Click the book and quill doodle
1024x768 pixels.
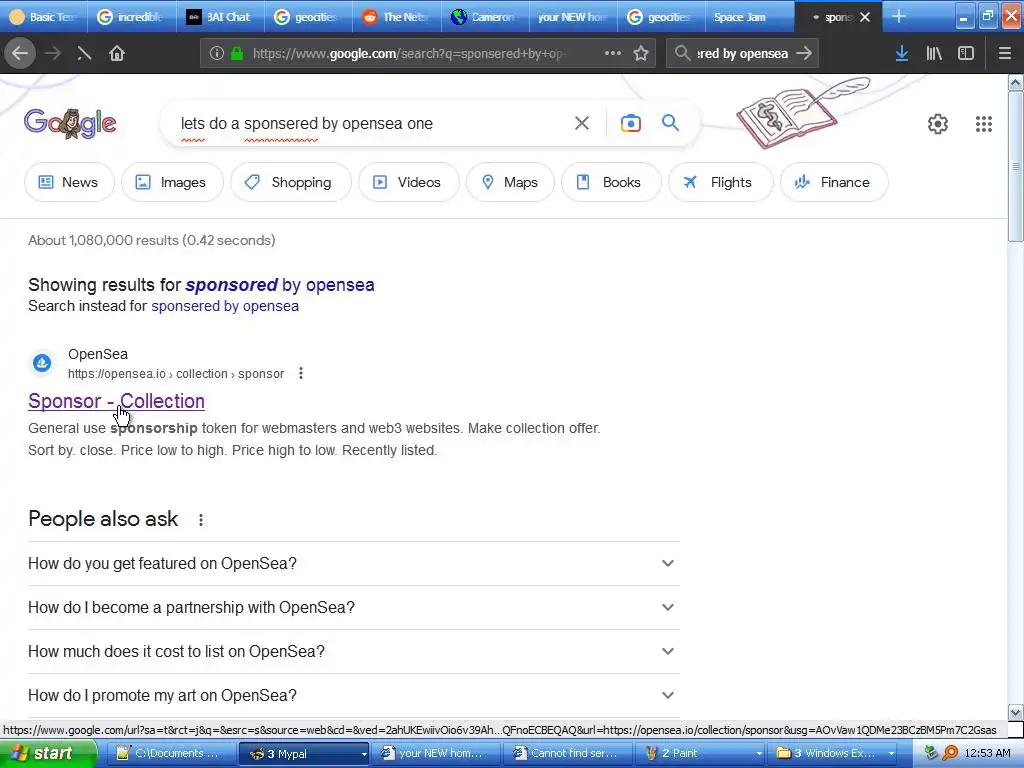(802, 112)
